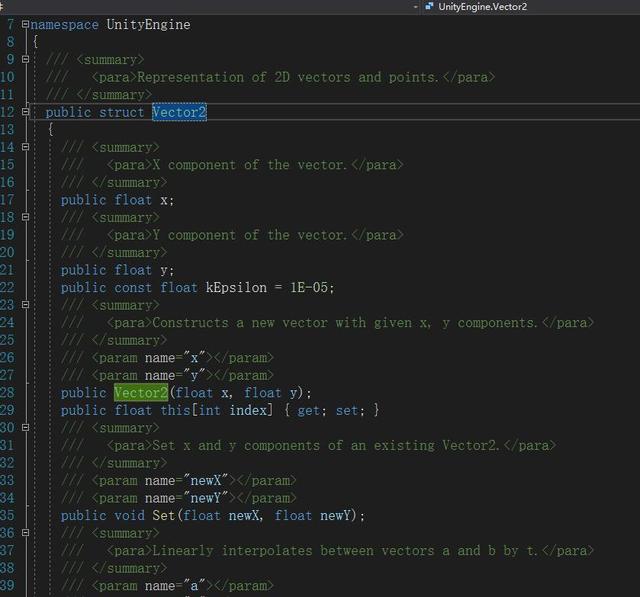The image size is (640, 597).
Task: Click newX parameter in Set method signature
Action: pyautogui.click(x=243, y=515)
